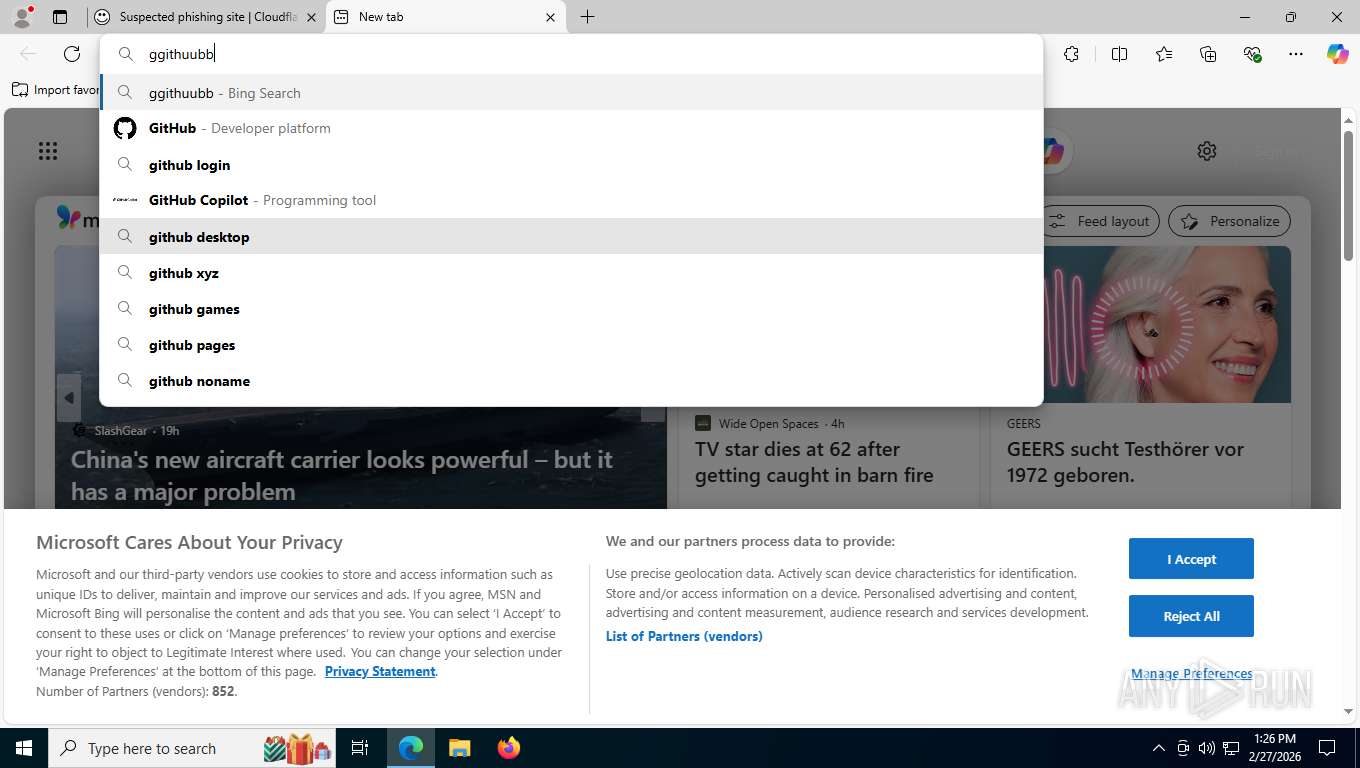Open the network tray icon
Image resolution: width=1360 pixels, height=768 pixels.
(1232, 748)
